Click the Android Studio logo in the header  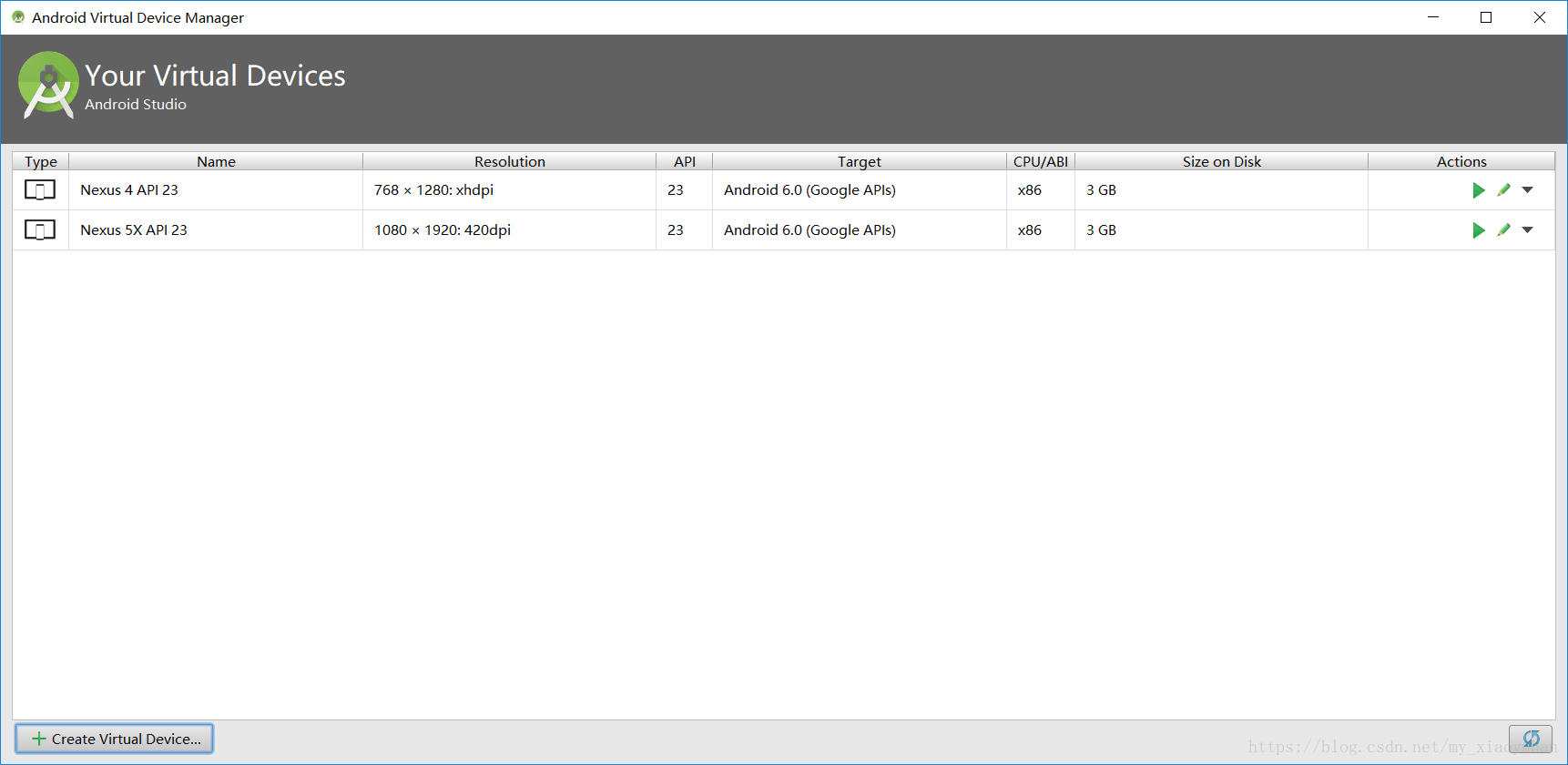[x=48, y=85]
